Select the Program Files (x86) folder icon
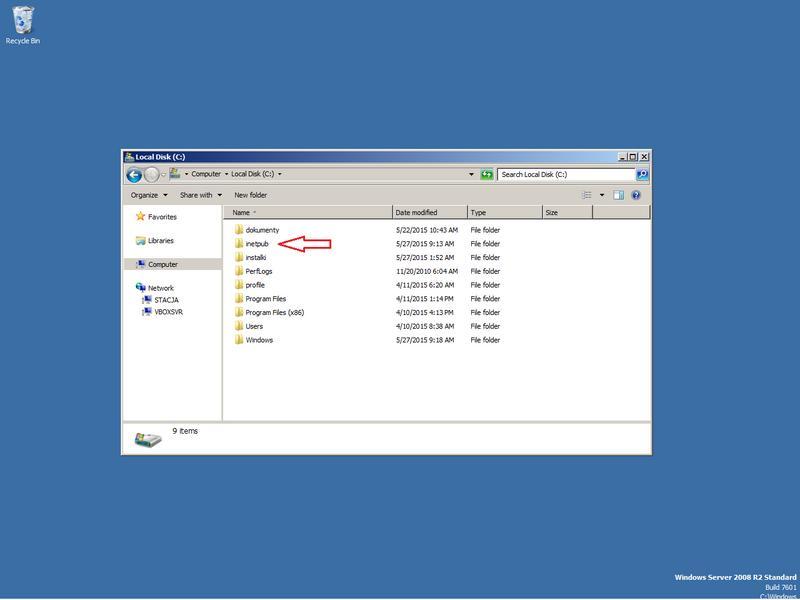The image size is (800, 600). (x=239, y=312)
